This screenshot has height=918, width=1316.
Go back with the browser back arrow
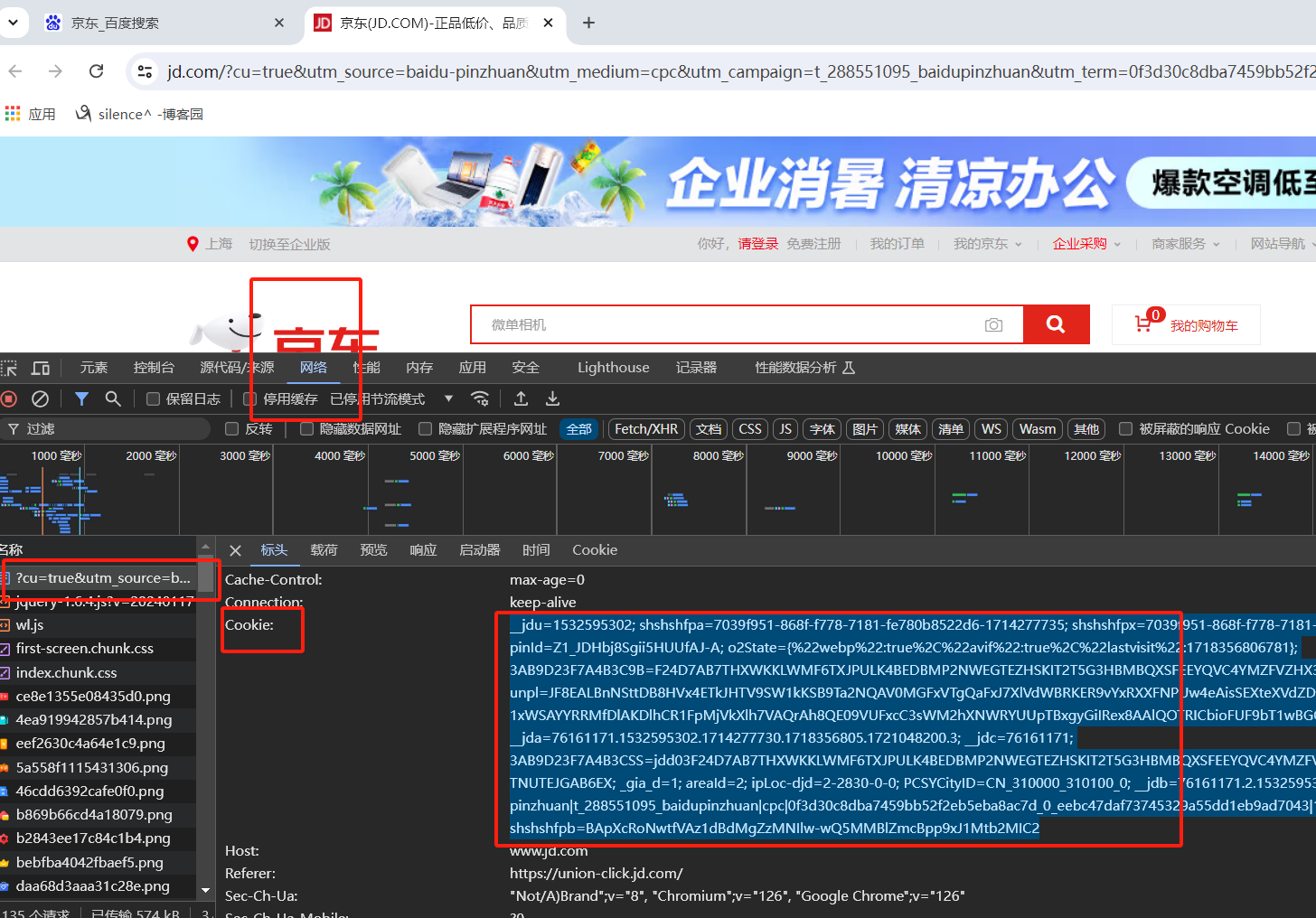(x=15, y=71)
